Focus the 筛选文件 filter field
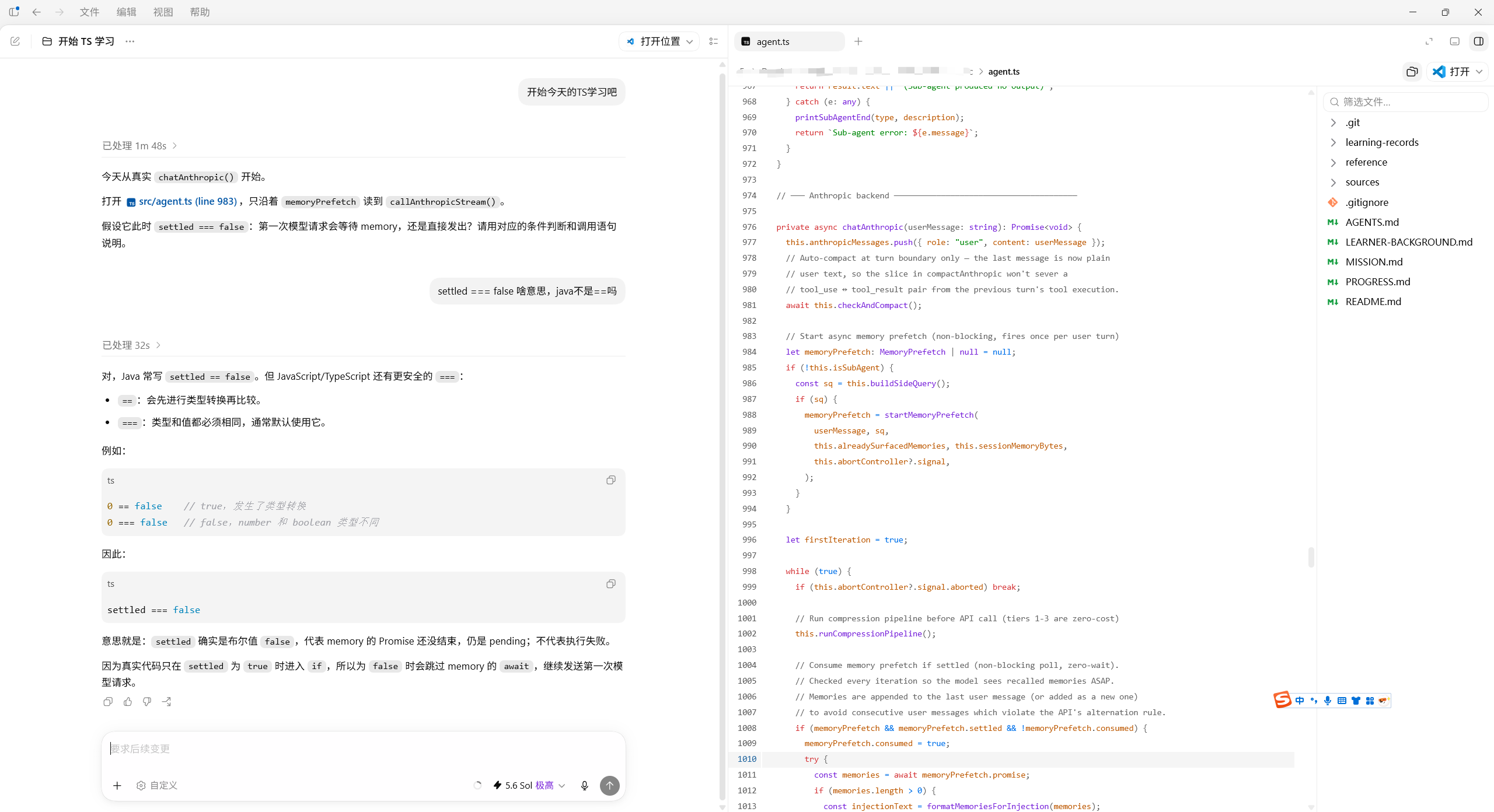Viewport: 1494px width, 812px height. (x=1405, y=102)
